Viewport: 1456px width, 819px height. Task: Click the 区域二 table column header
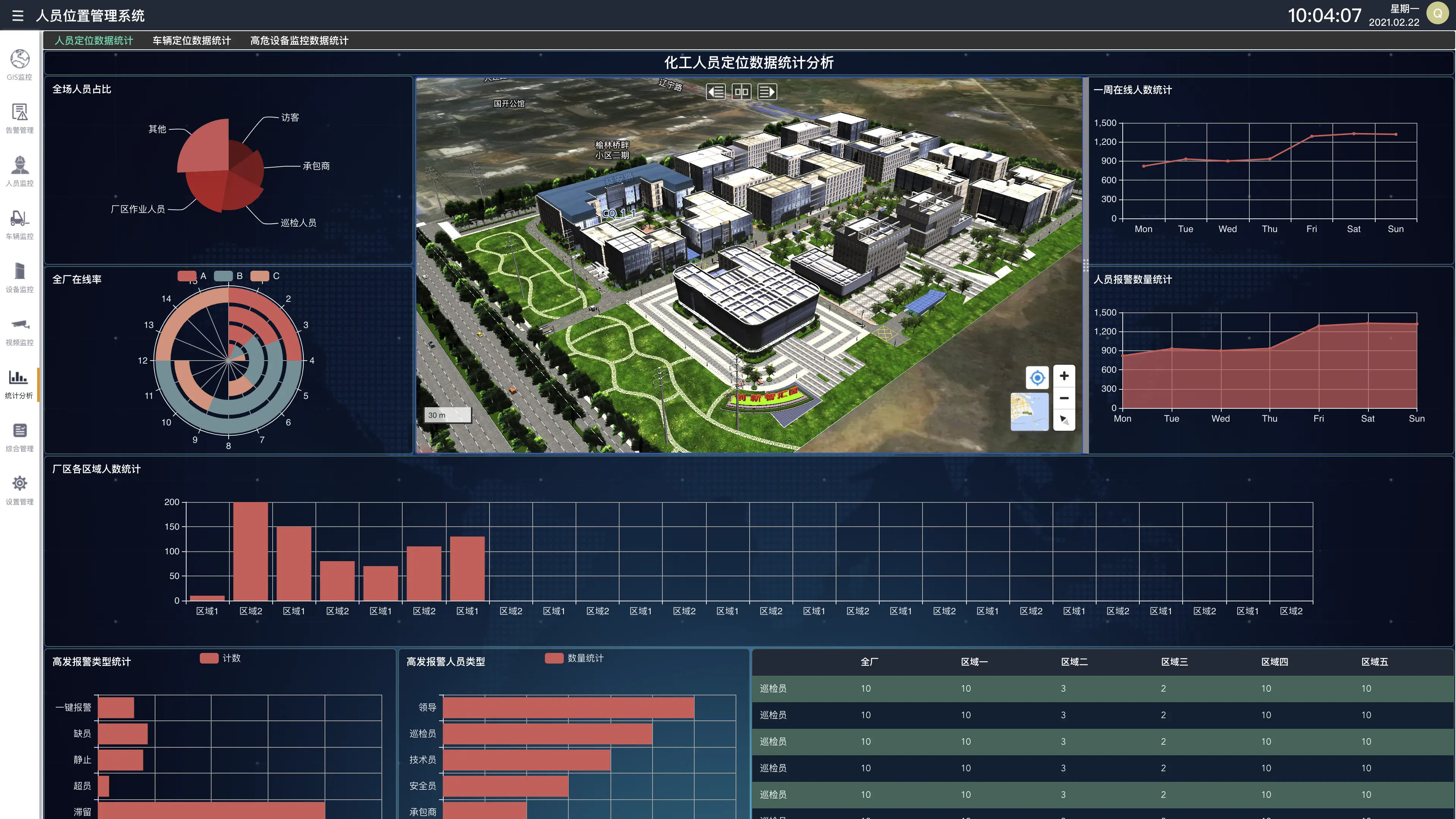point(1074,662)
